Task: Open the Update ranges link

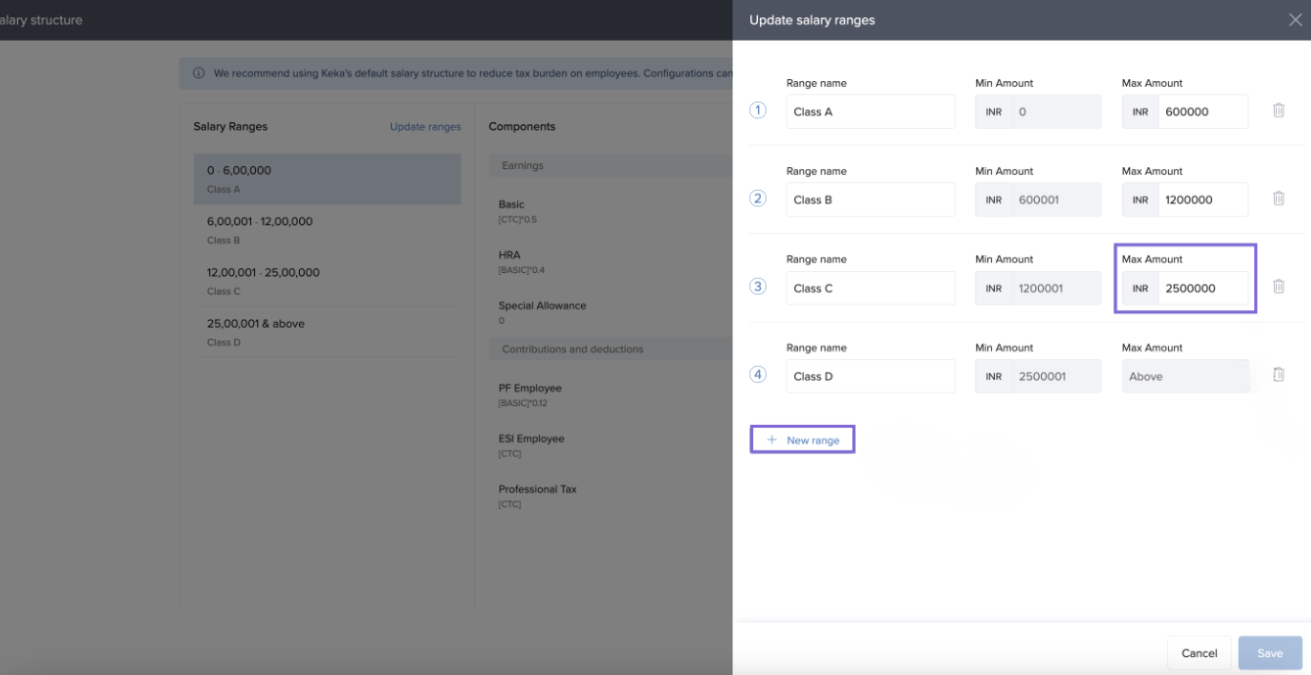Action: pyautogui.click(x=425, y=127)
